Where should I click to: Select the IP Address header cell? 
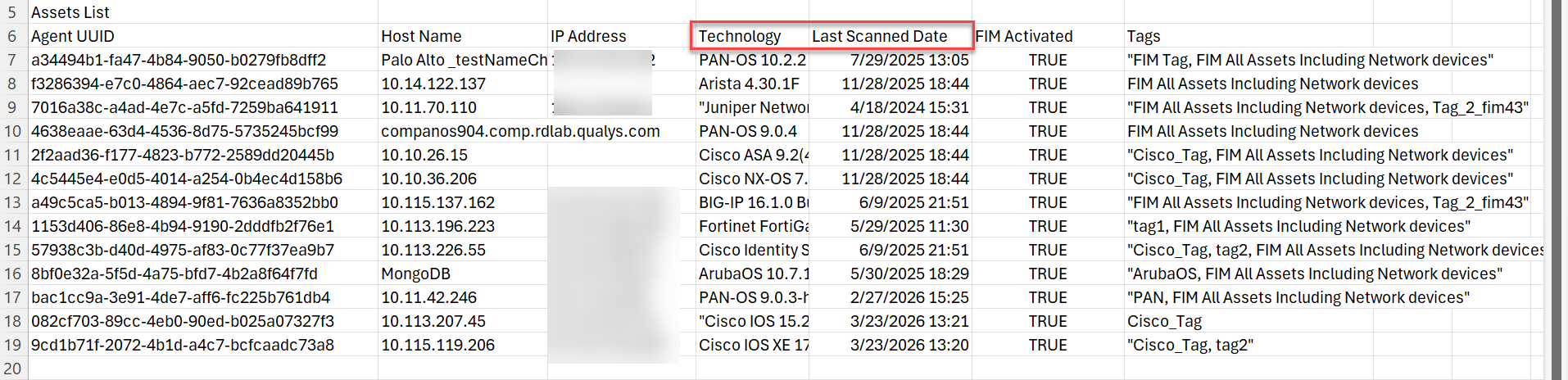coord(588,36)
